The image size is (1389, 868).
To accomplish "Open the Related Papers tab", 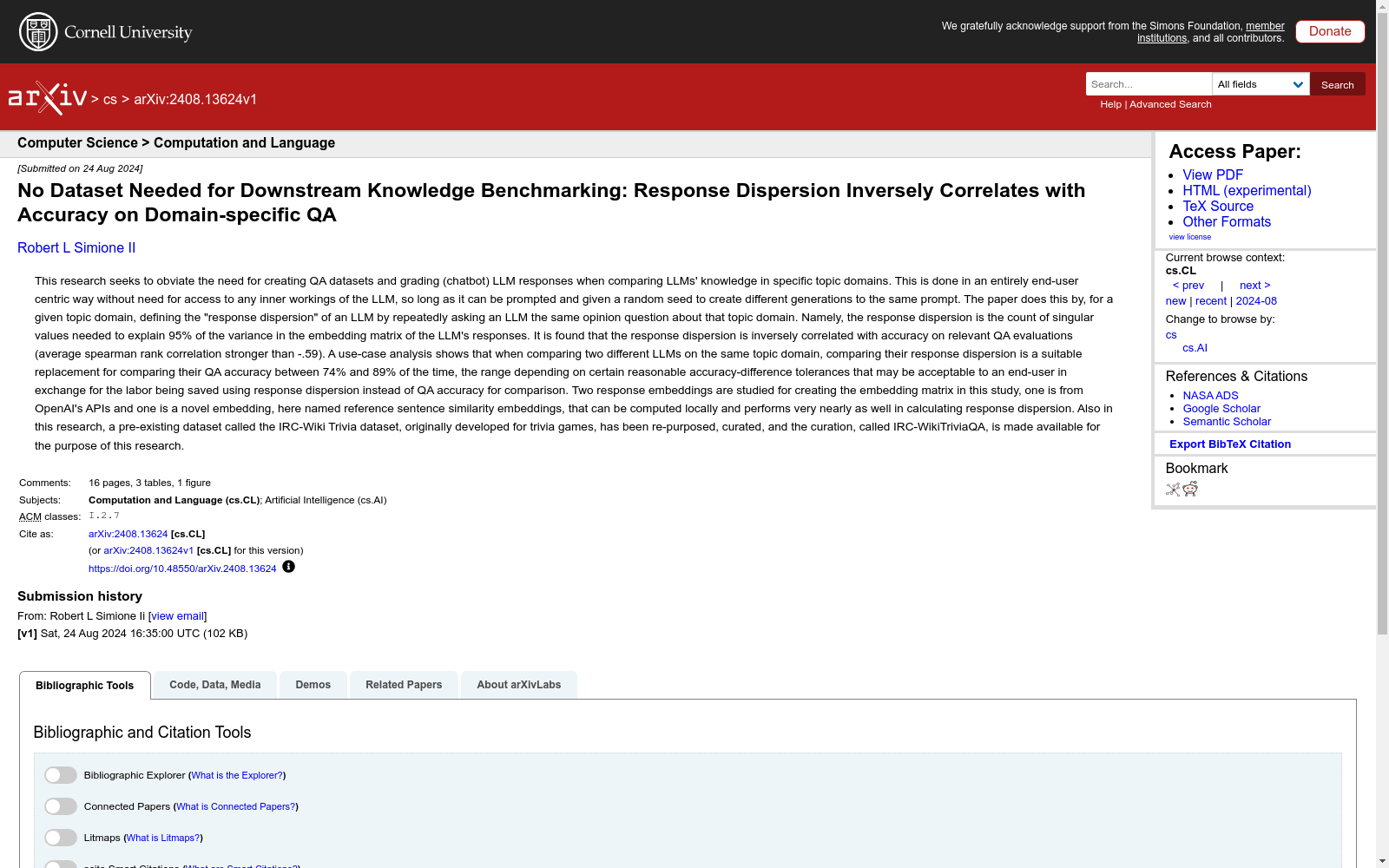I will tap(404, 685).
